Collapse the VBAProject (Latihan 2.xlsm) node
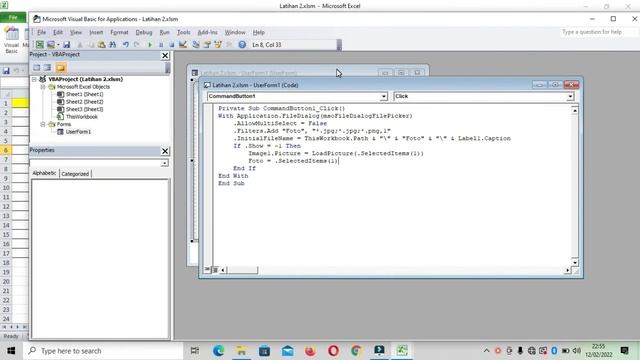This screenshot has height=360, width=640. pos(35,79)
